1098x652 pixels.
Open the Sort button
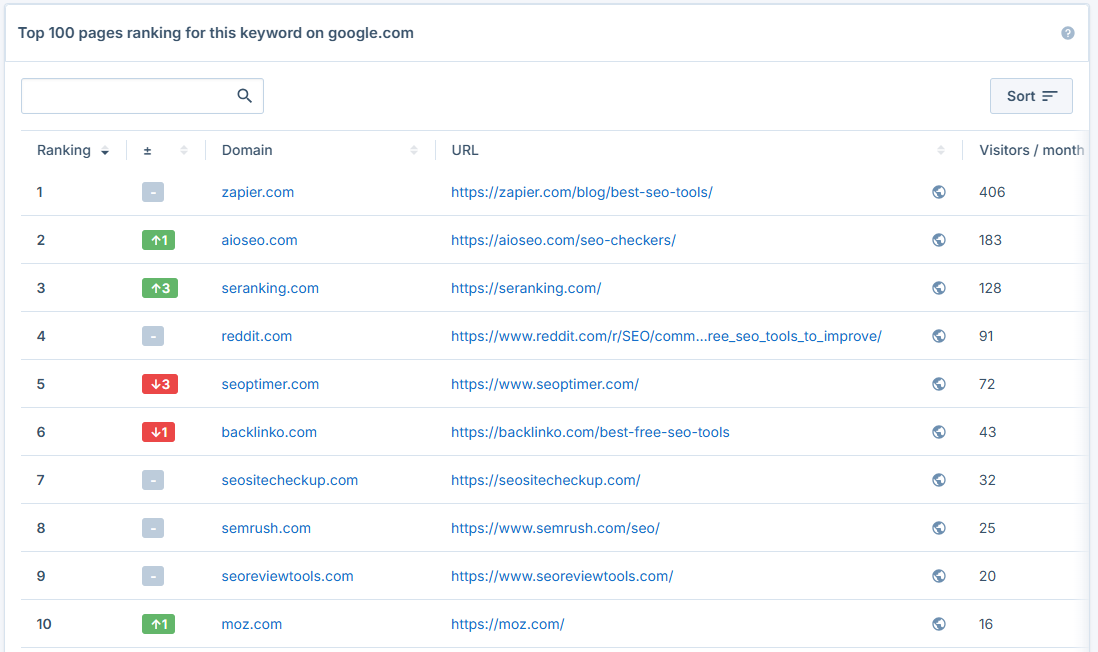[x=1031, y=96]
